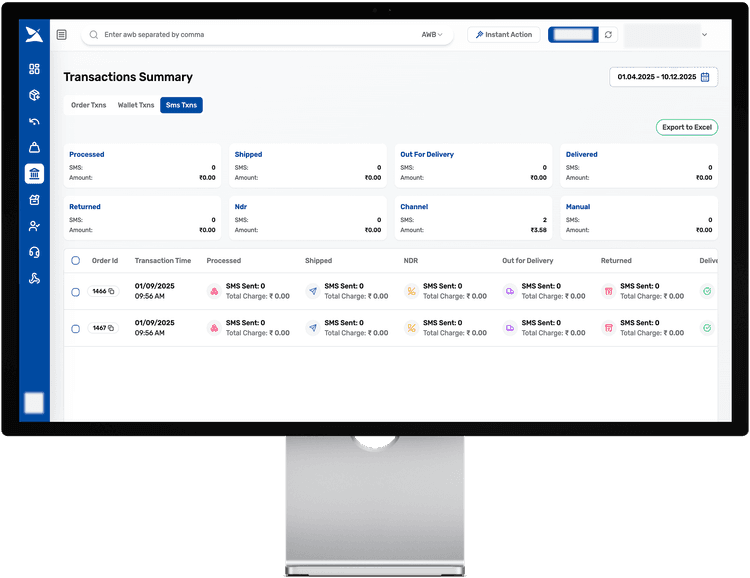The width and height of the screenshot is (750, 578).
Task: Open the returns arrow sidebar icon
Action: point(34,122)
